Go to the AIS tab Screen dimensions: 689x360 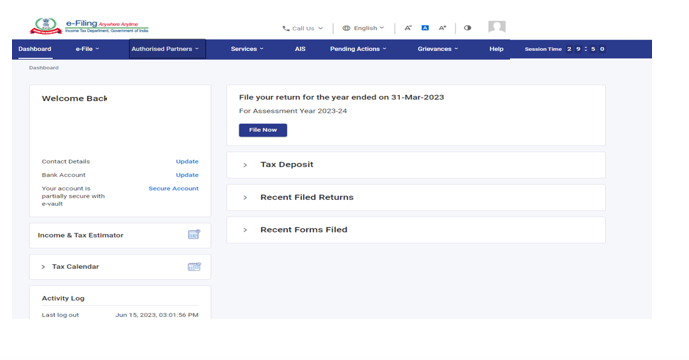pos(300,49)
